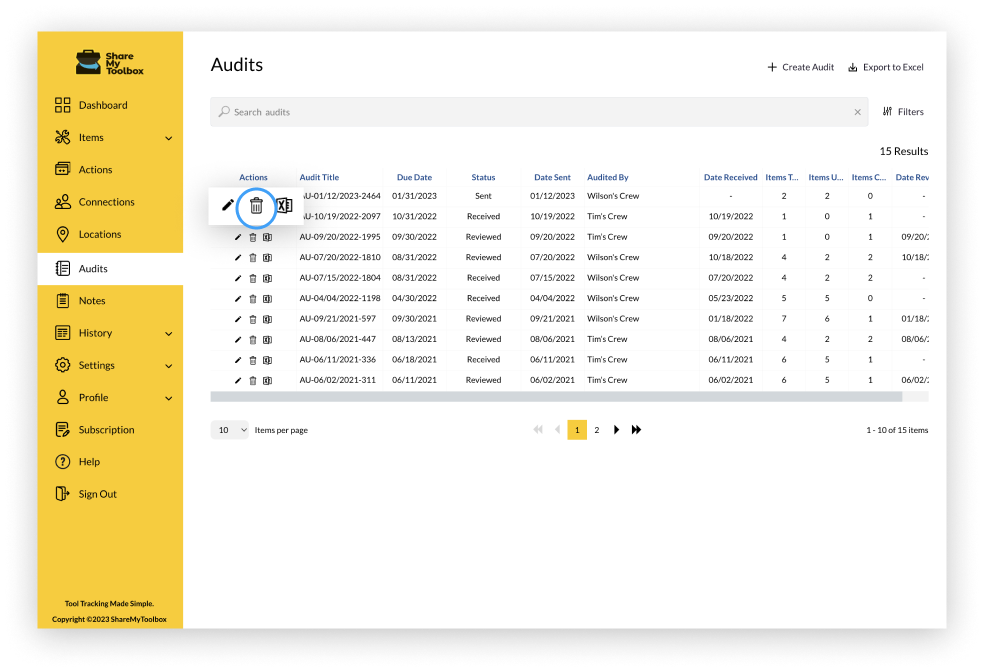Open the History sidebar menu
The height and width of the screenshot is (672, 985).
170,332
